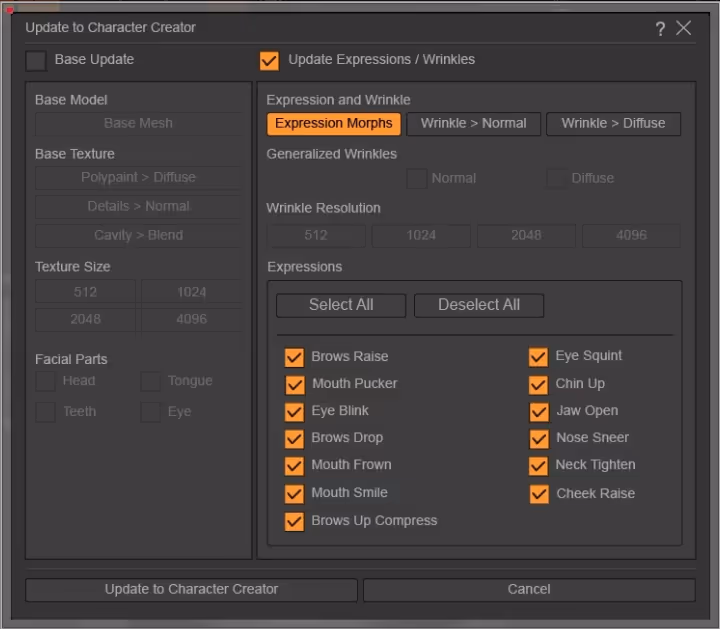Cancel the update dialog
The image size is (720, 629).
tap(529, 590)
